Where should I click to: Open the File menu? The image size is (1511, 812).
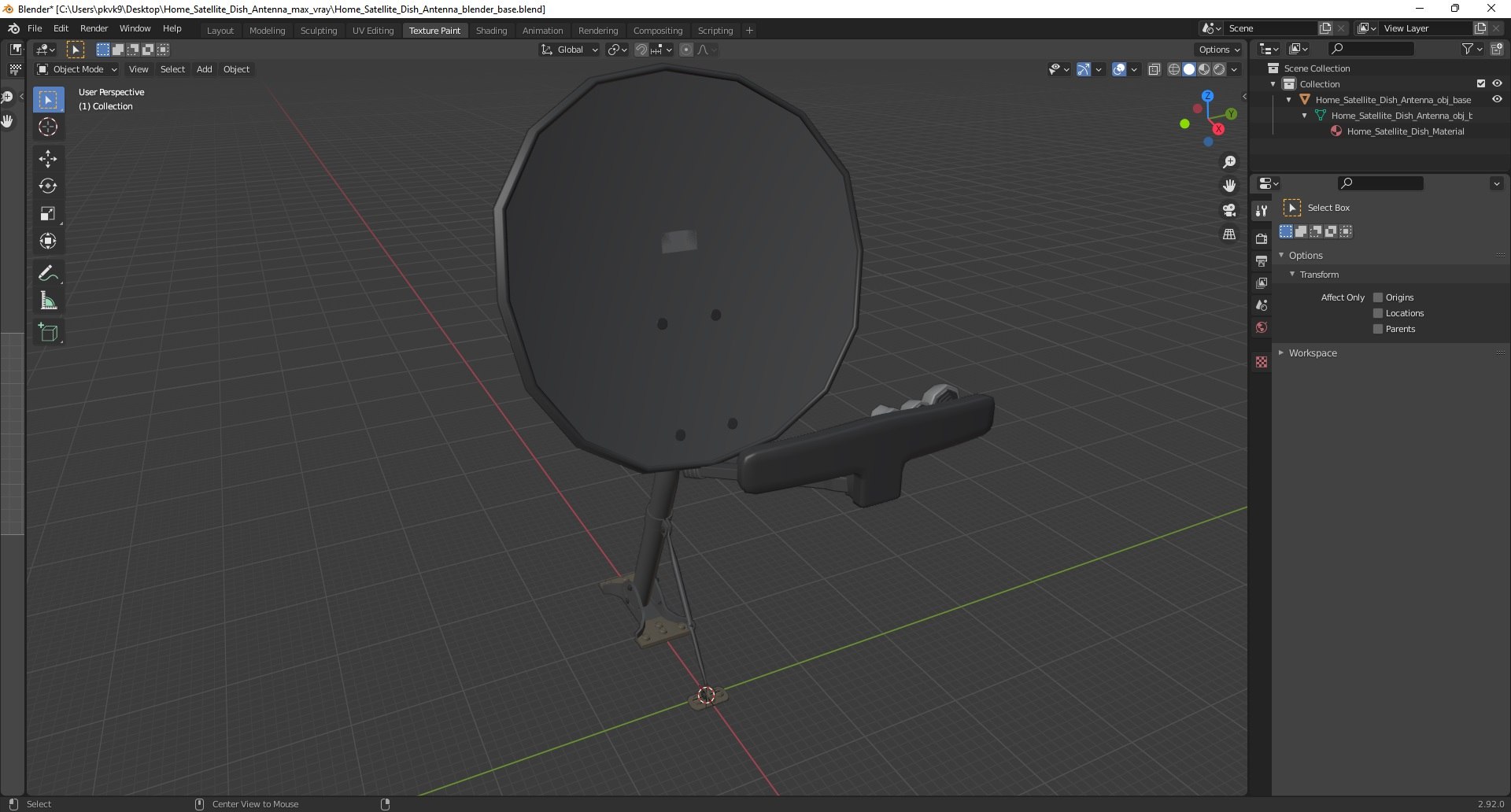coord(35,28)
